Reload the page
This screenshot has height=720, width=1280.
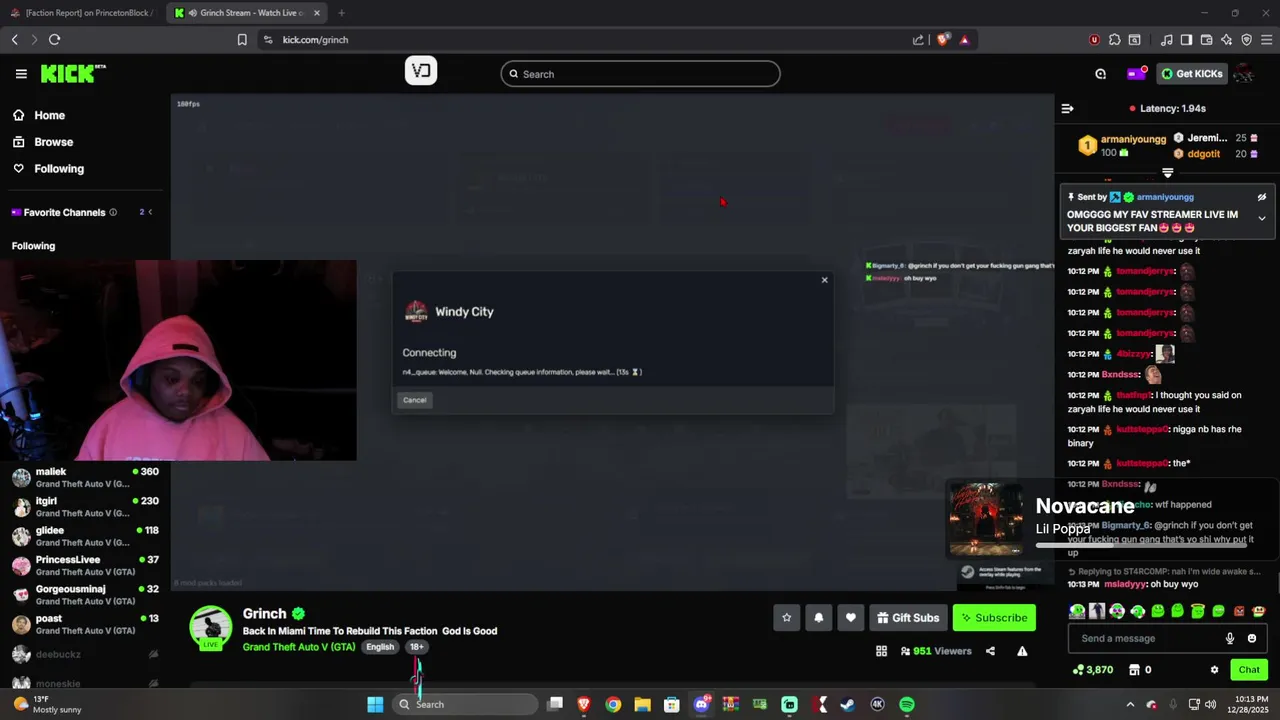click(54, 40)
